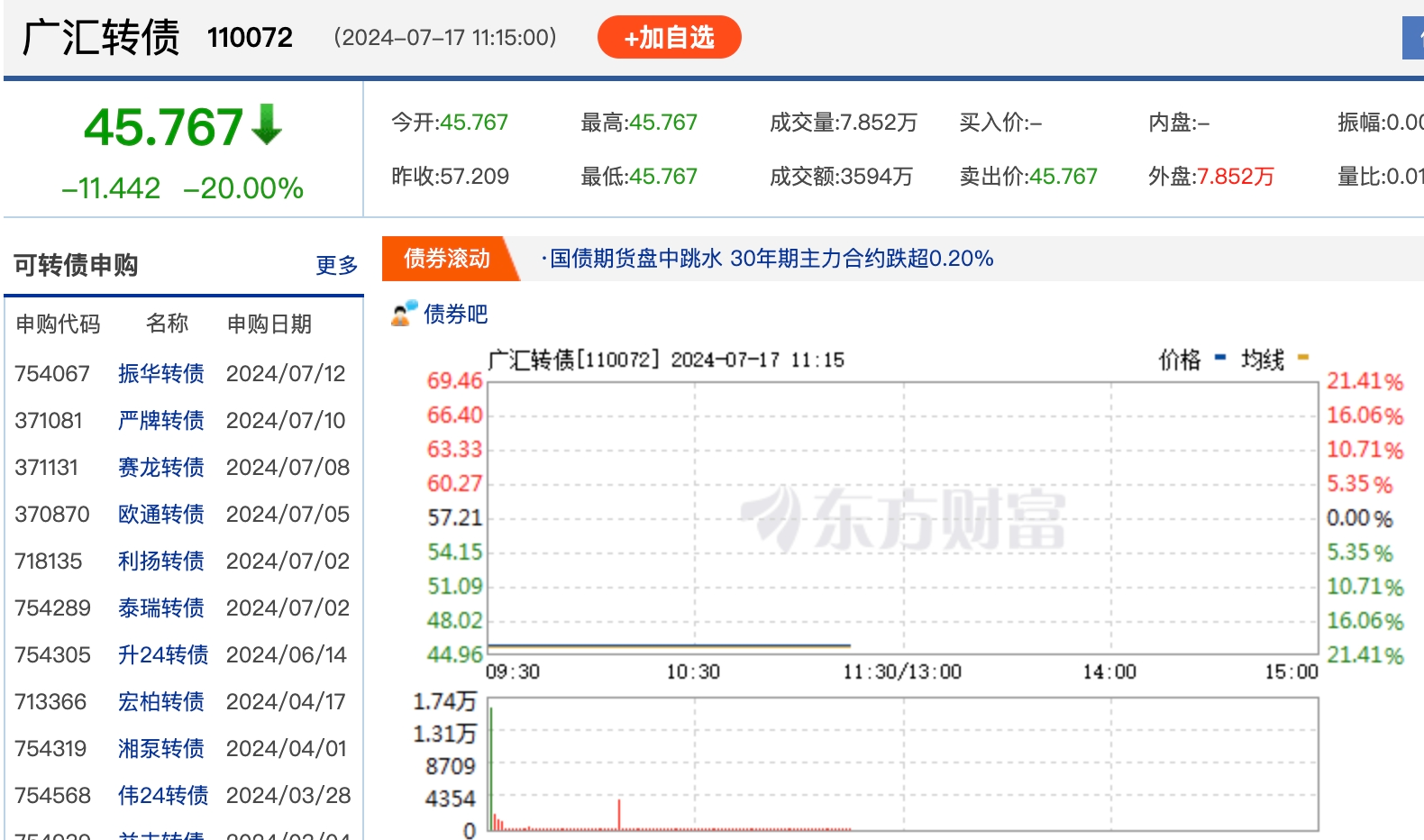
Task: Click subscription code 754305
Action: click(x=52, y=654)
